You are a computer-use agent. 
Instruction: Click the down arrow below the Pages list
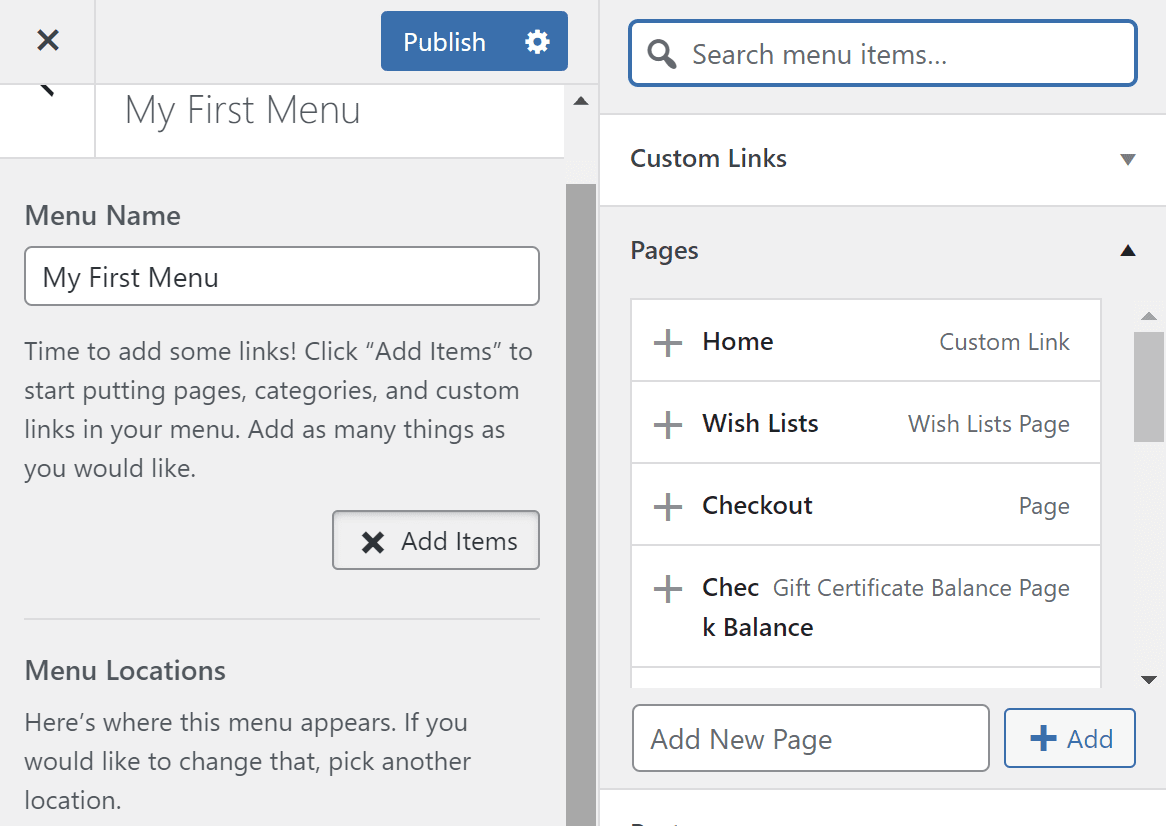(1149, 678)
